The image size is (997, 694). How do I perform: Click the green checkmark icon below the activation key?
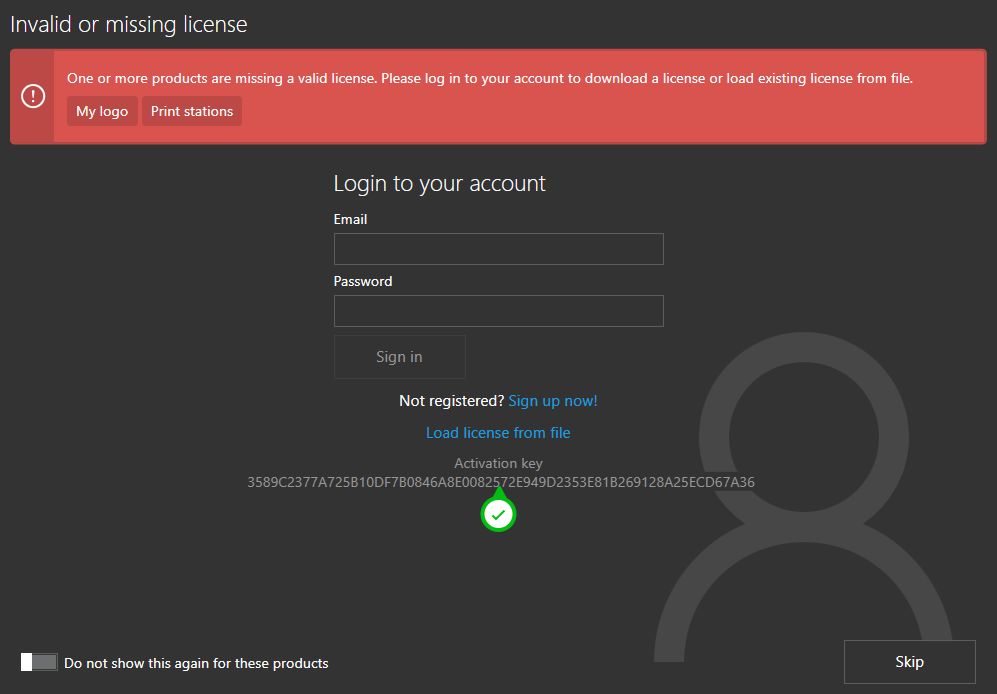point(498,514)
